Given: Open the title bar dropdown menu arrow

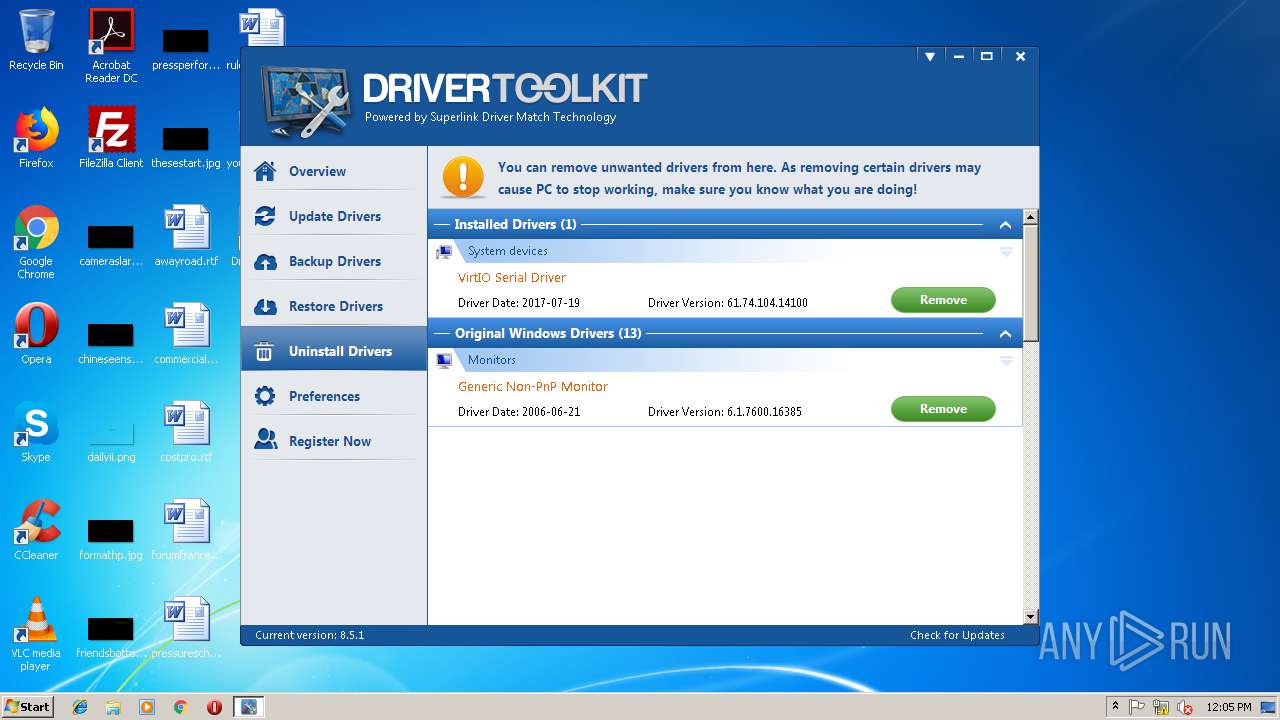Looking at the screenshot, I should pyautogui.click(x=930, y=57).
